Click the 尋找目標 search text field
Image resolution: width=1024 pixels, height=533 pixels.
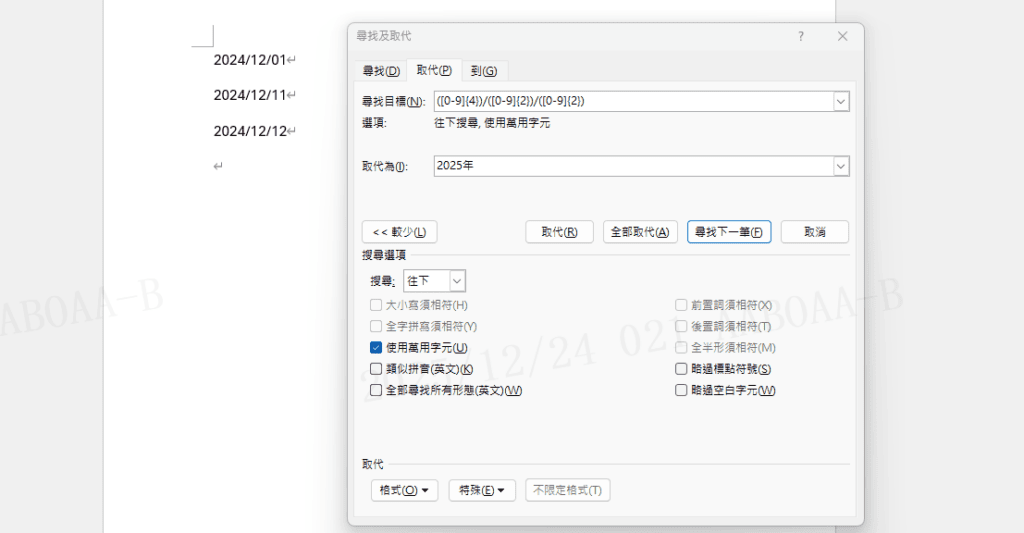pyautogui.click(x=632, y=101)
